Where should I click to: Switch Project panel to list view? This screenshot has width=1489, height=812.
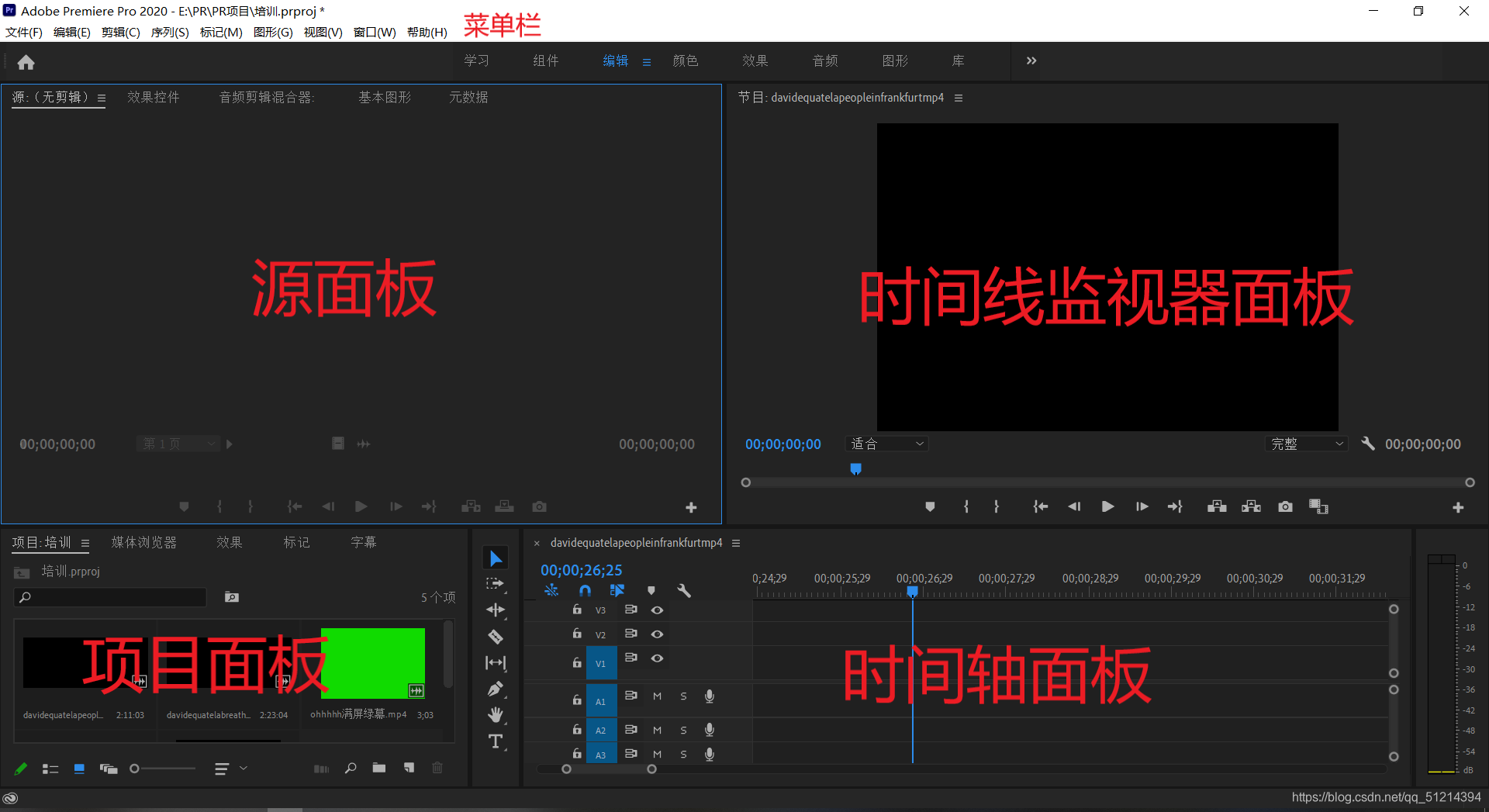(x=50, y=769)
